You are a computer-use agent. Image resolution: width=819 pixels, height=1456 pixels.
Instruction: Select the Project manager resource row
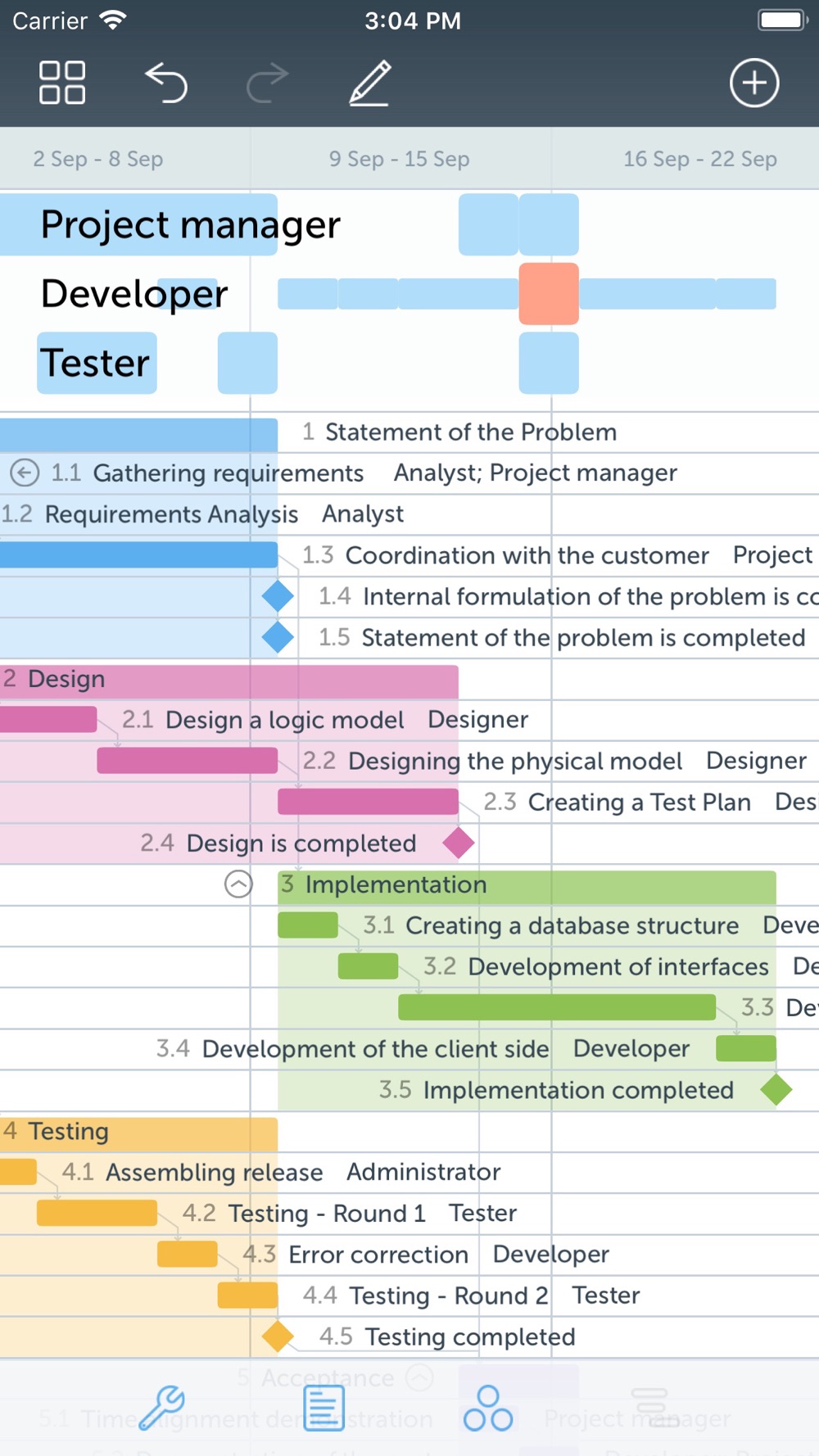(190, 224)
